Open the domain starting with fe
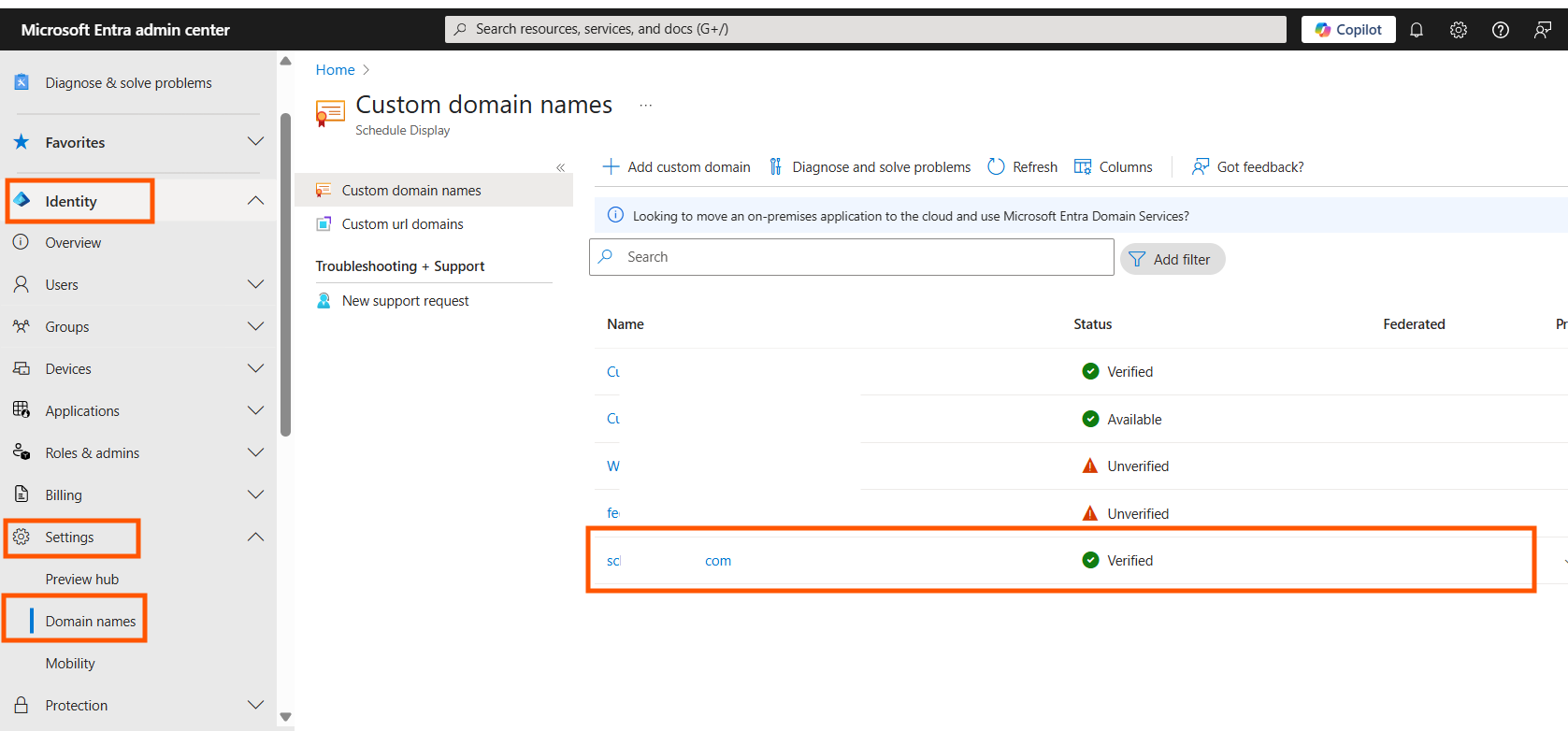The height and width of the screenshot is (731, 1568). point(613,513)
